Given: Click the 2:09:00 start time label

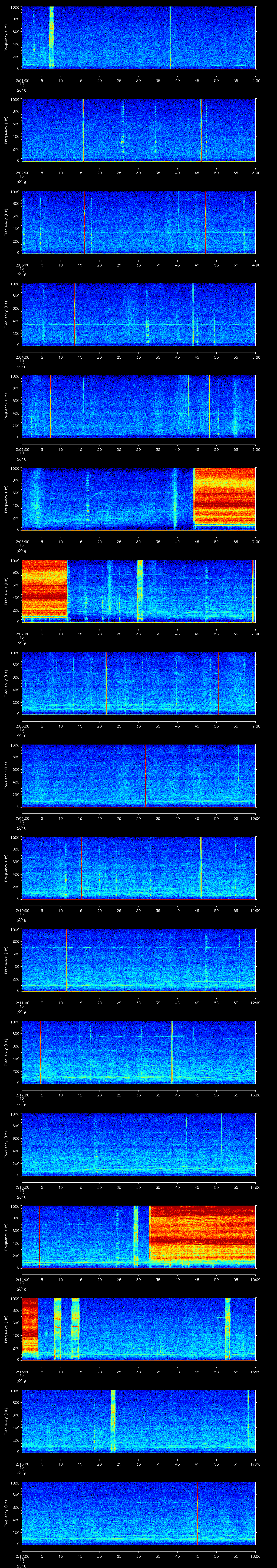Looking at the screenshot, I should tap(22, 818).
